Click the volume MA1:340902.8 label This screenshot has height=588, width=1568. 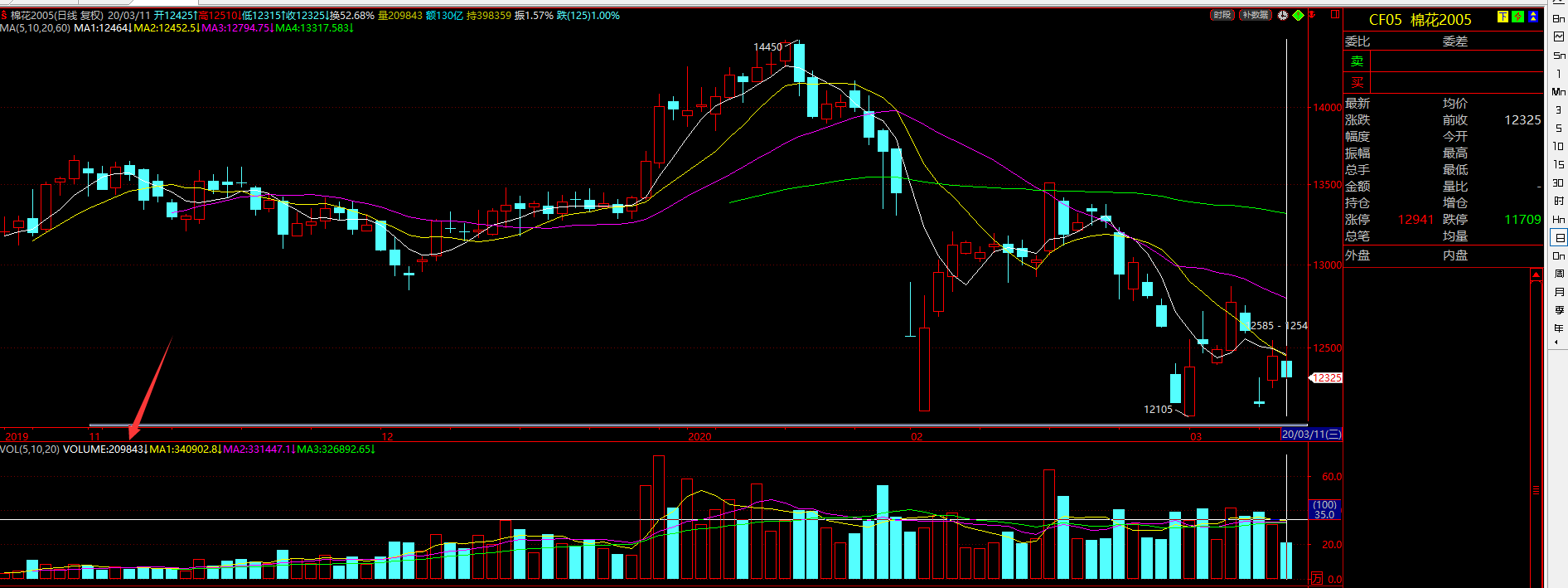tap(184, 450)
